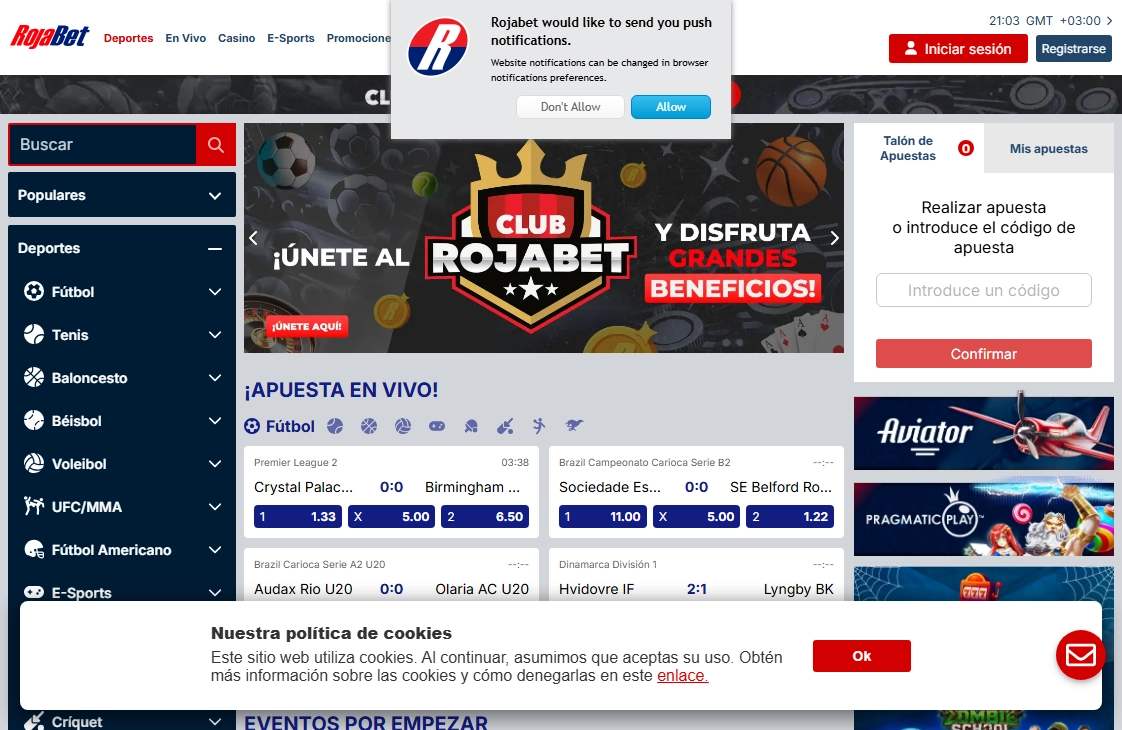Click the Fútbol Americano helmet icon
Image resolution: width=1122 pixels, height=730 pixels.
pos(34,549)
